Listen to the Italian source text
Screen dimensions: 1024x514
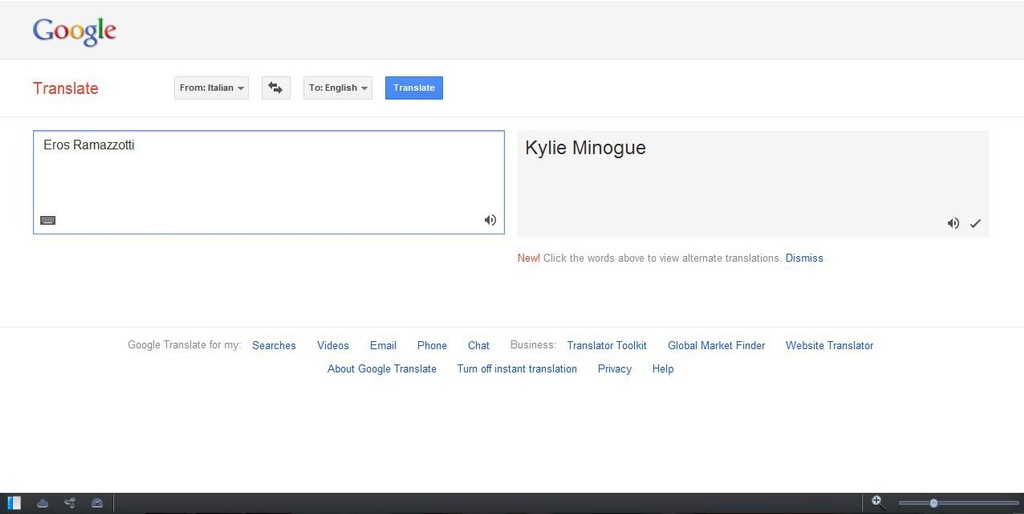(x=490, y=220)
